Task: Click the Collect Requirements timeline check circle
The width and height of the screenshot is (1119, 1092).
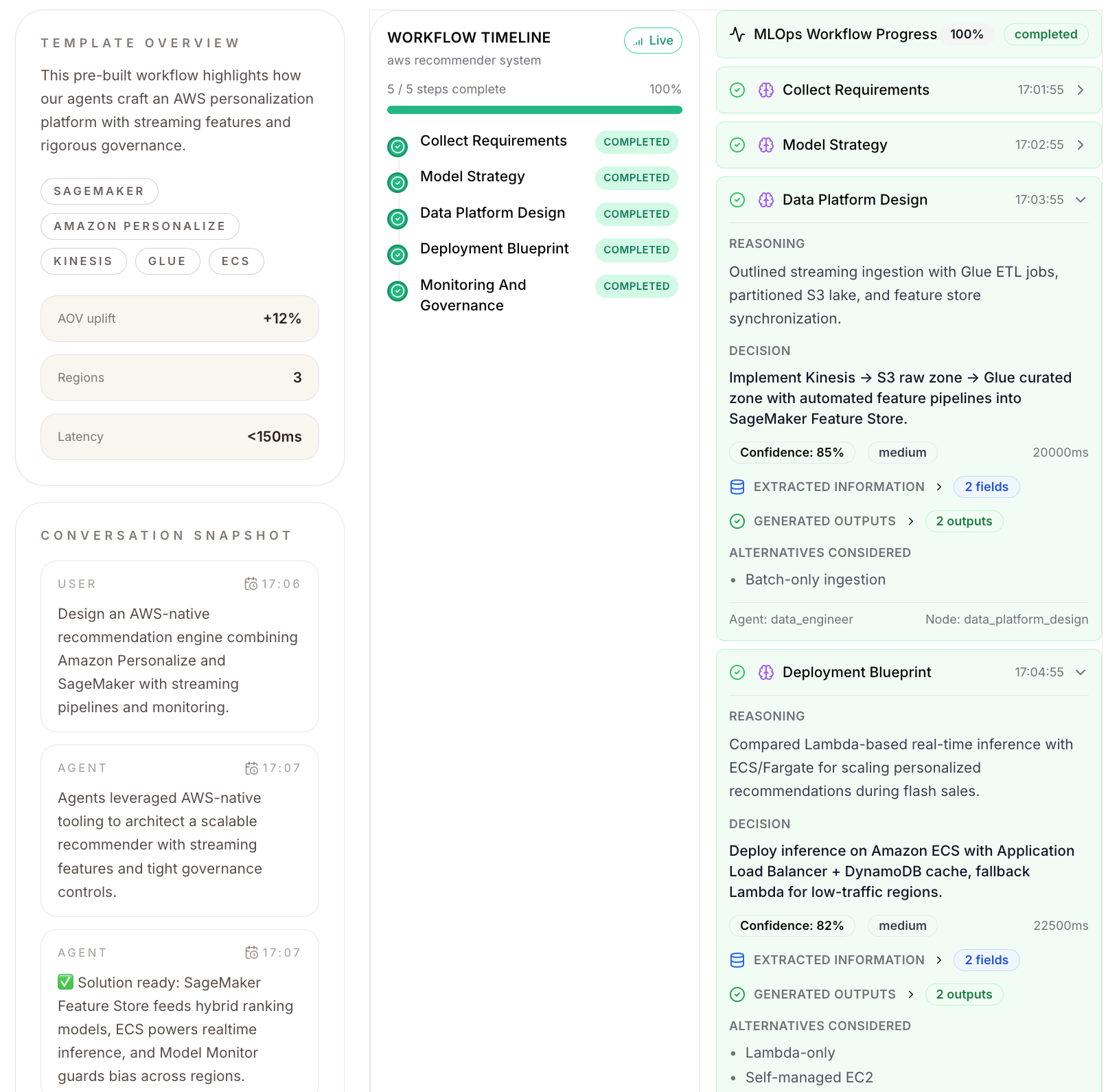Action: click(x=397, y=146)
